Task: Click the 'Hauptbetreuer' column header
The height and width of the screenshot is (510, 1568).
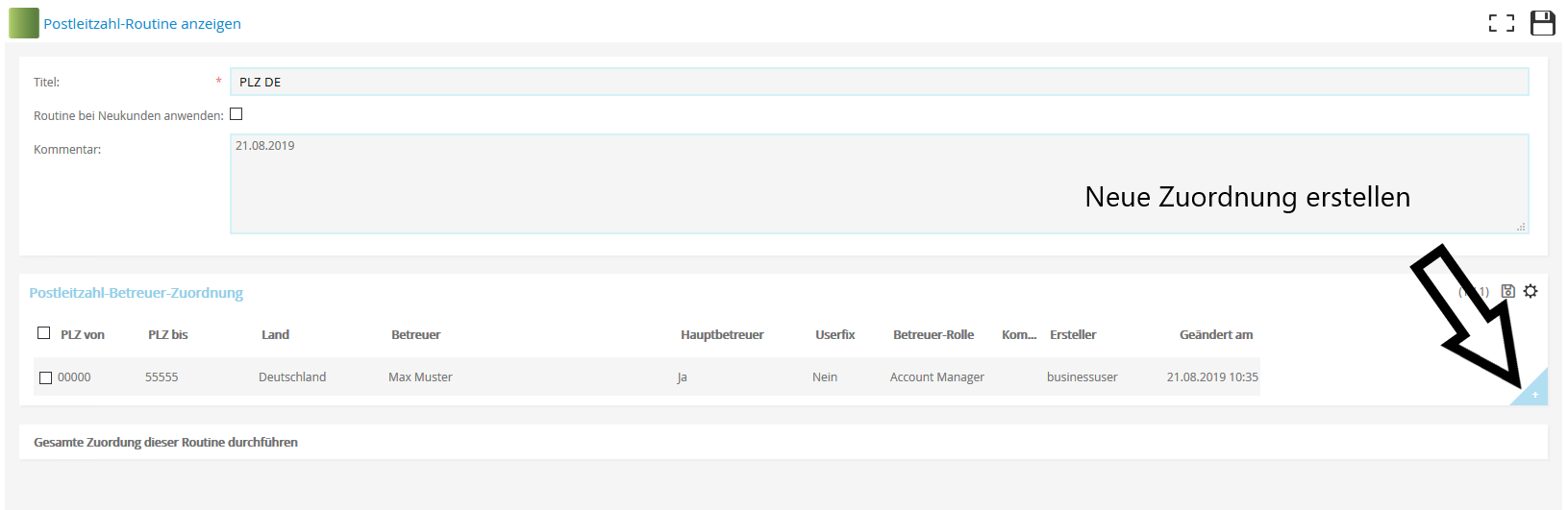Action: click(721, 334)
